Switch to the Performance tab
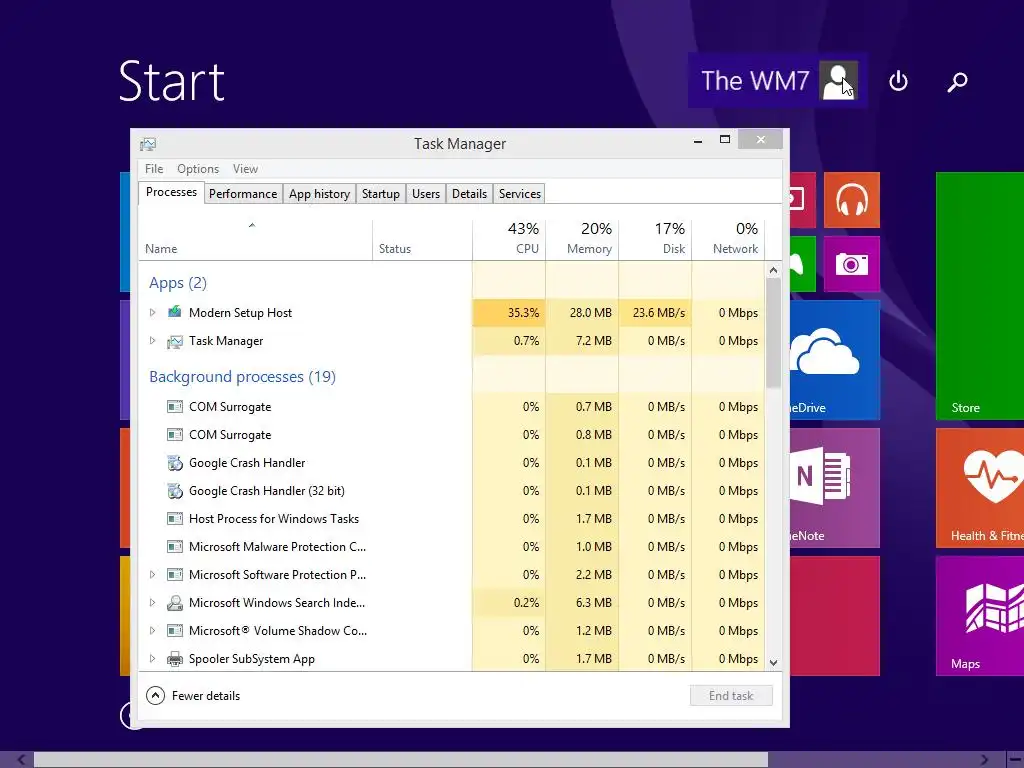The height and width of the screenshot is (768, 1024). pyautogui.click(x=243, y=193)
